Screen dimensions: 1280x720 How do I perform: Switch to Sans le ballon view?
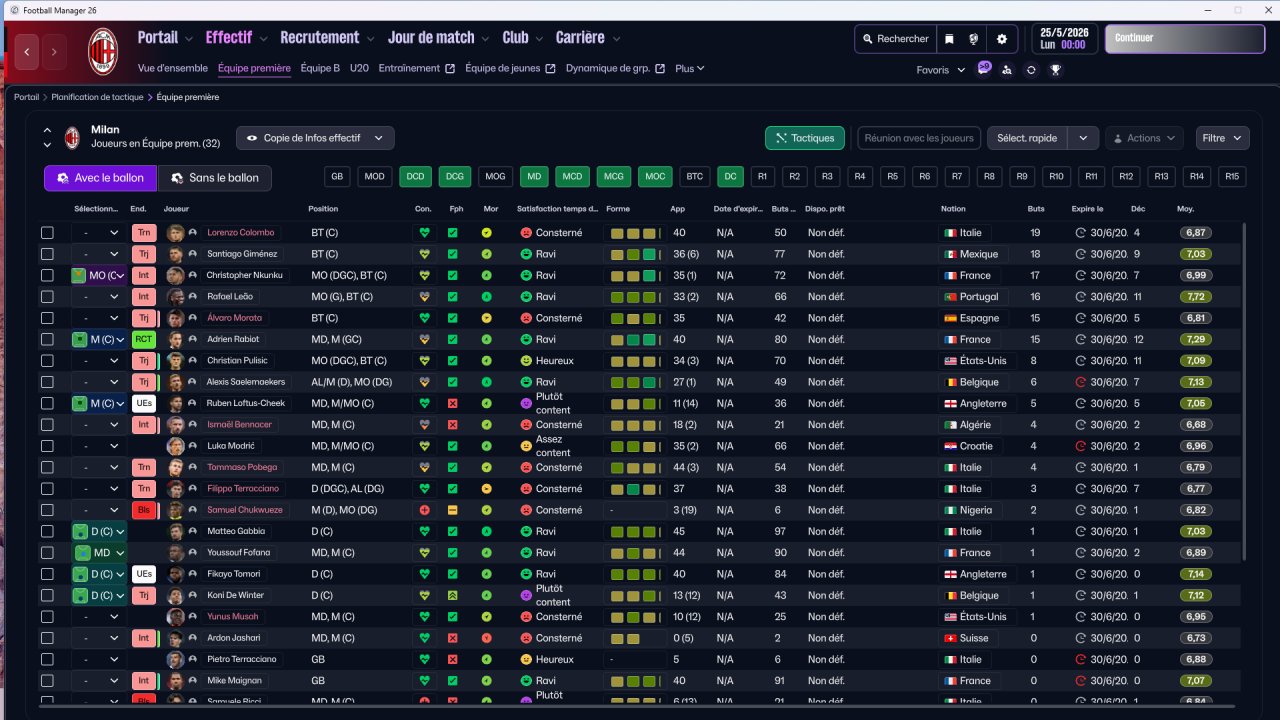pos(215,178)
